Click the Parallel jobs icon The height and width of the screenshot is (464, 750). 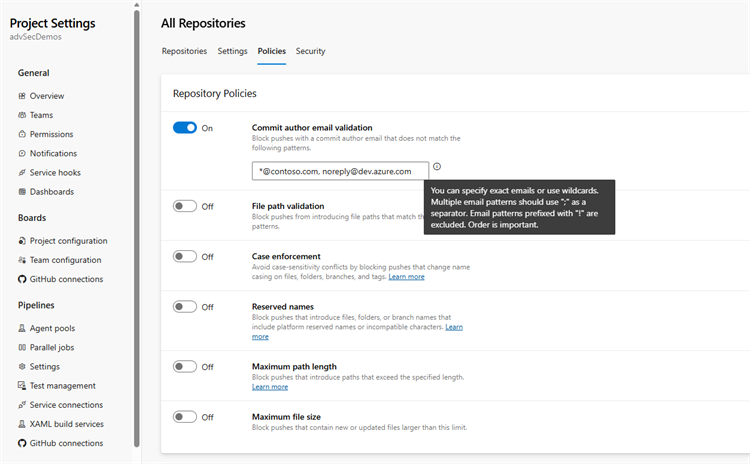tap(22, 347)
